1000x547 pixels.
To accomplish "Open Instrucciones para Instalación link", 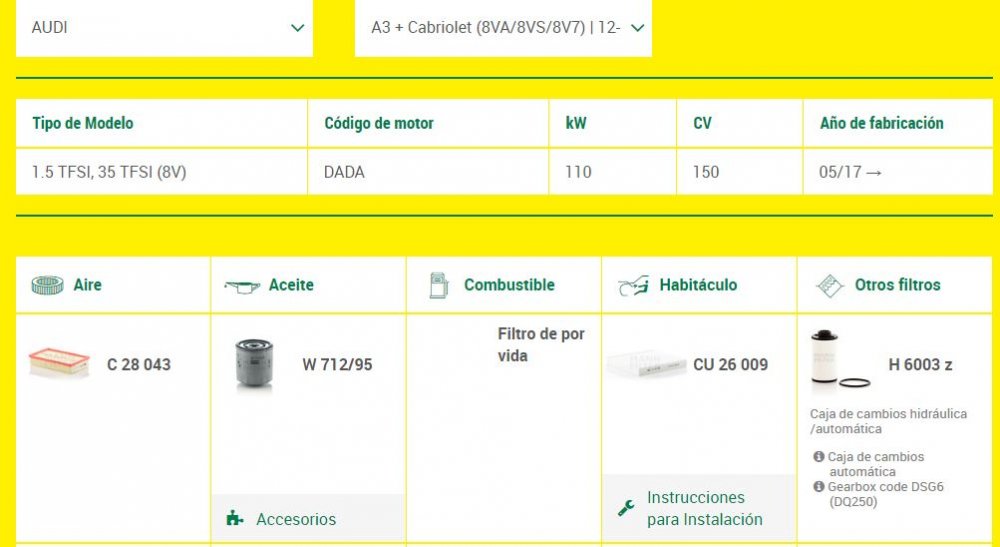I will 705,508.
